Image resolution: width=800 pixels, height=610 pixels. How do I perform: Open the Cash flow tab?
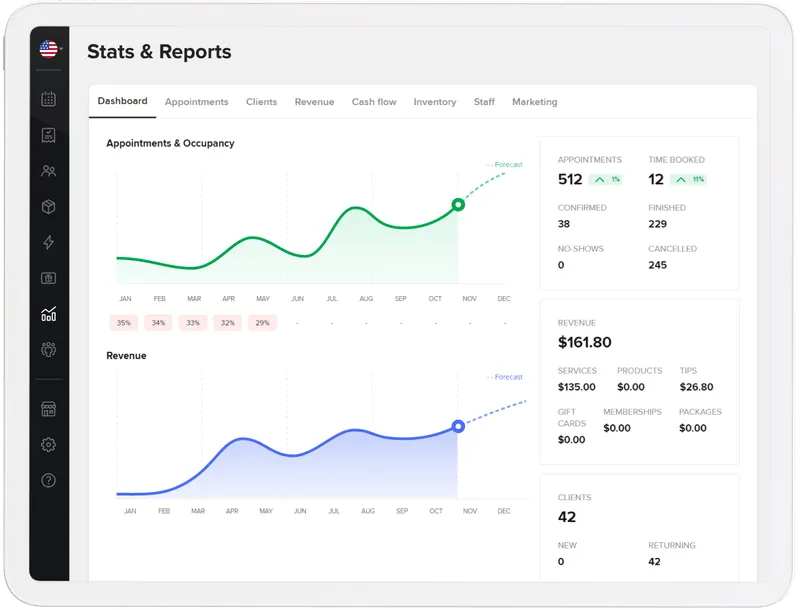tap(374, 101)
